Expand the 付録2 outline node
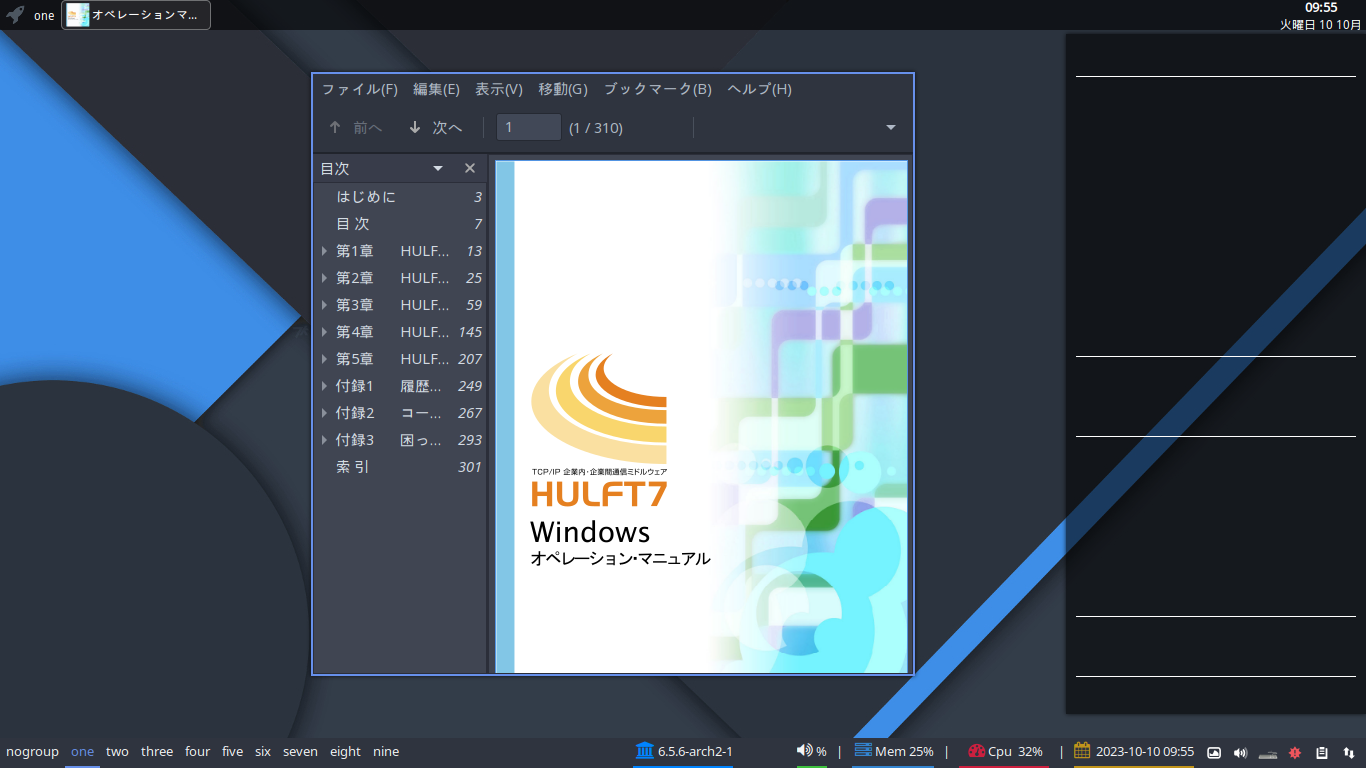 pyautogui.click(x=324, y=413)
